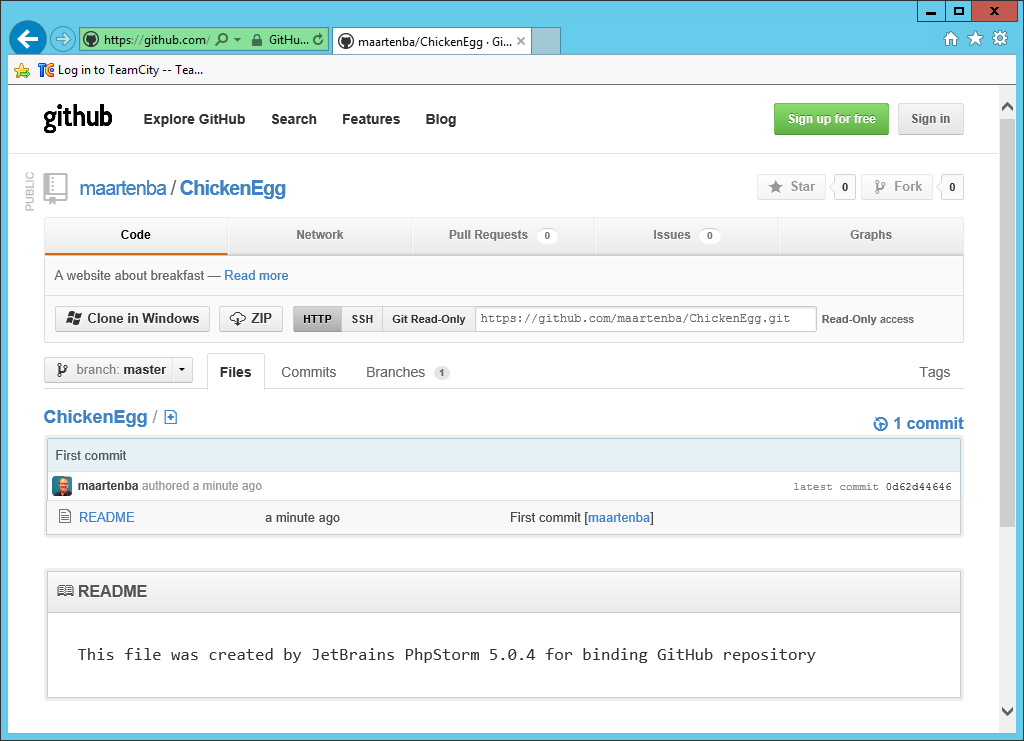Open Favorites star icon in browser

pos(975,39)
